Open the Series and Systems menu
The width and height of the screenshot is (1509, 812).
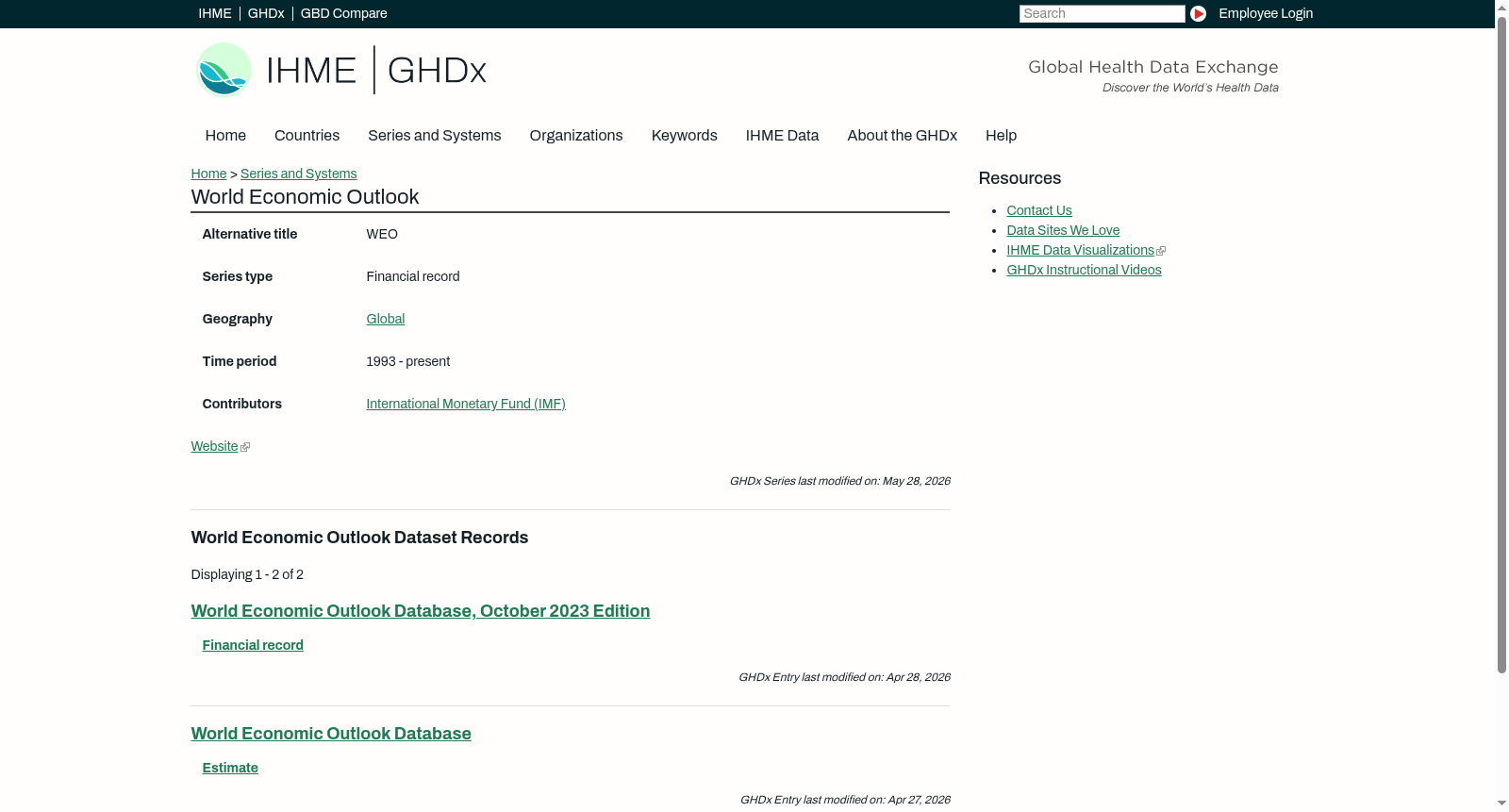435,136
